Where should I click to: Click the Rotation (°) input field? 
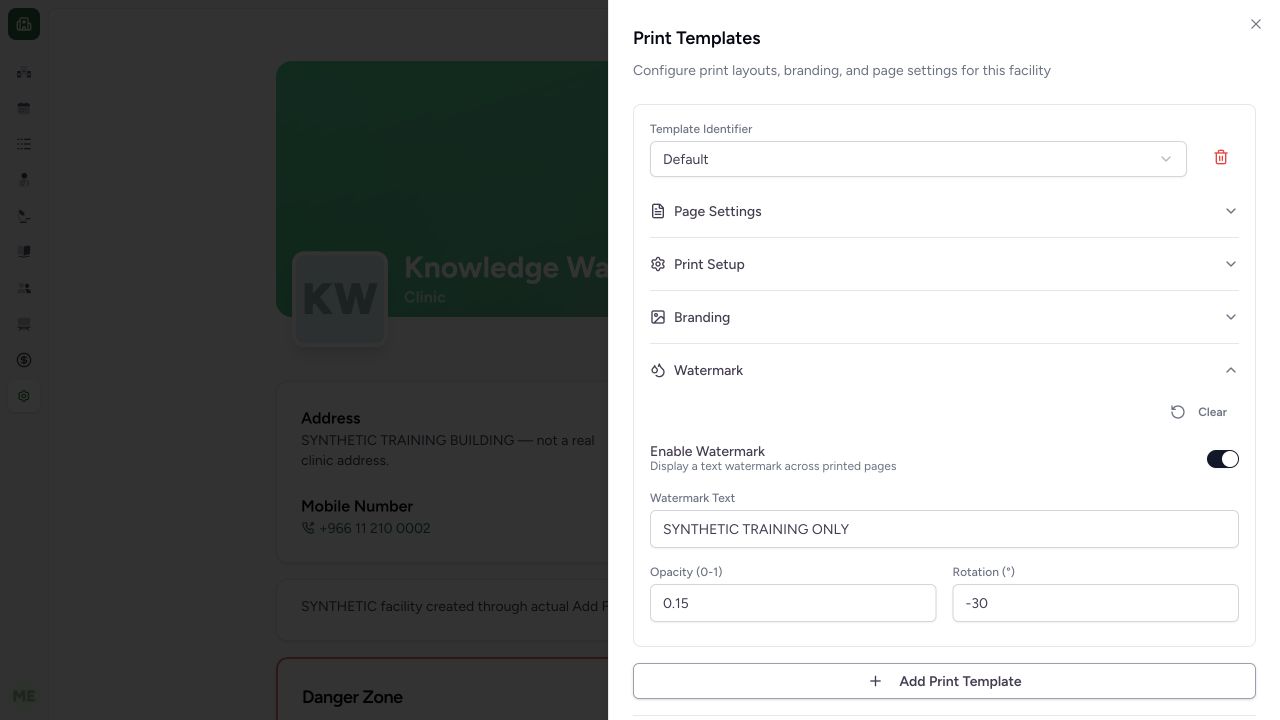pyautogui.click(x=1095, y=603)
